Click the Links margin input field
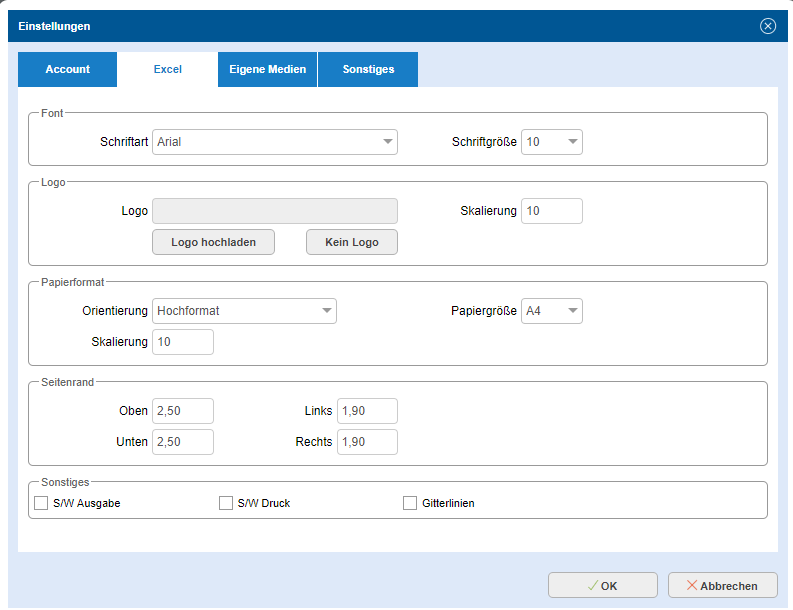This screenshot has height=610, width=793. (367, 411)
